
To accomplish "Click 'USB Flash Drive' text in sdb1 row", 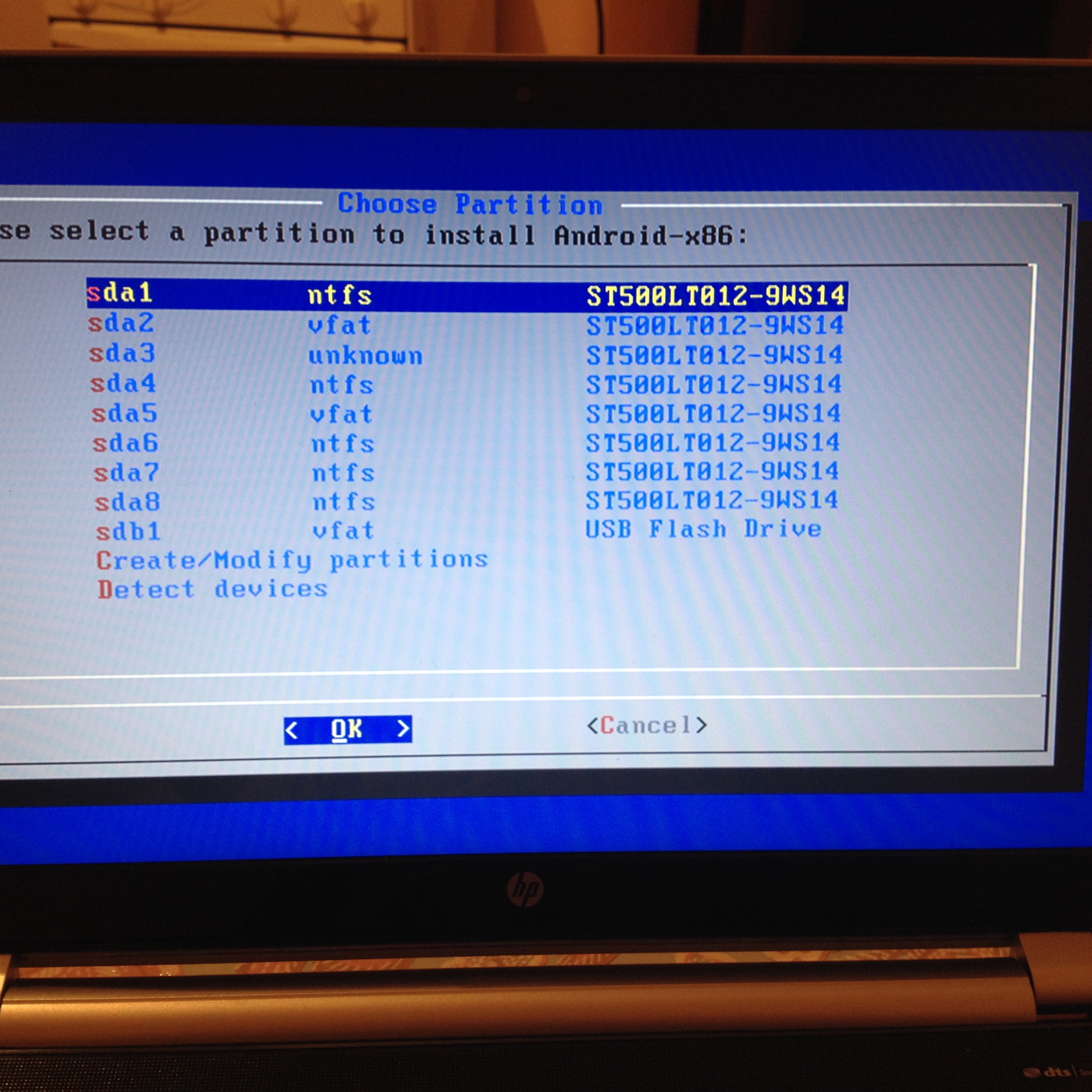I will pos(704,529).
